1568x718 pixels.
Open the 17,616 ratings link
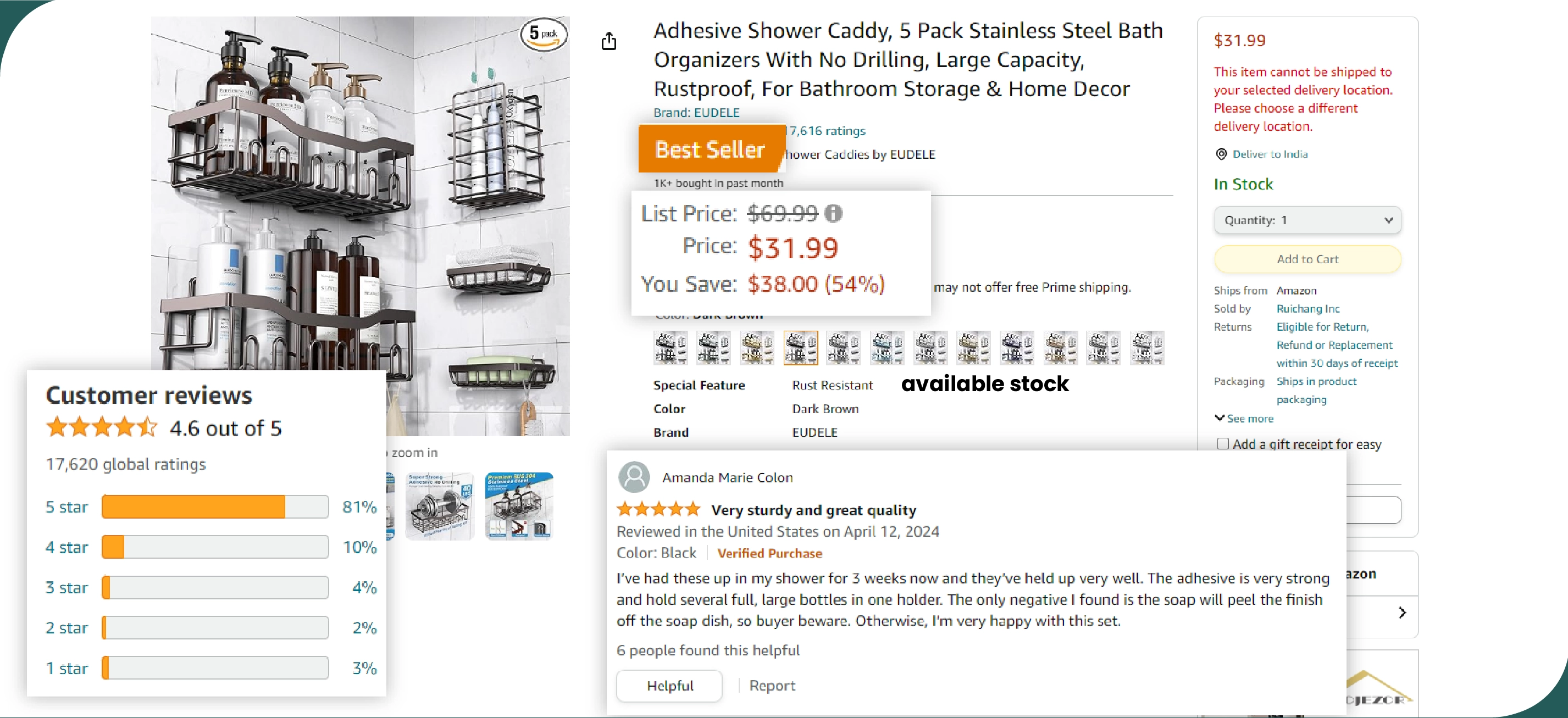coord(826,131)
